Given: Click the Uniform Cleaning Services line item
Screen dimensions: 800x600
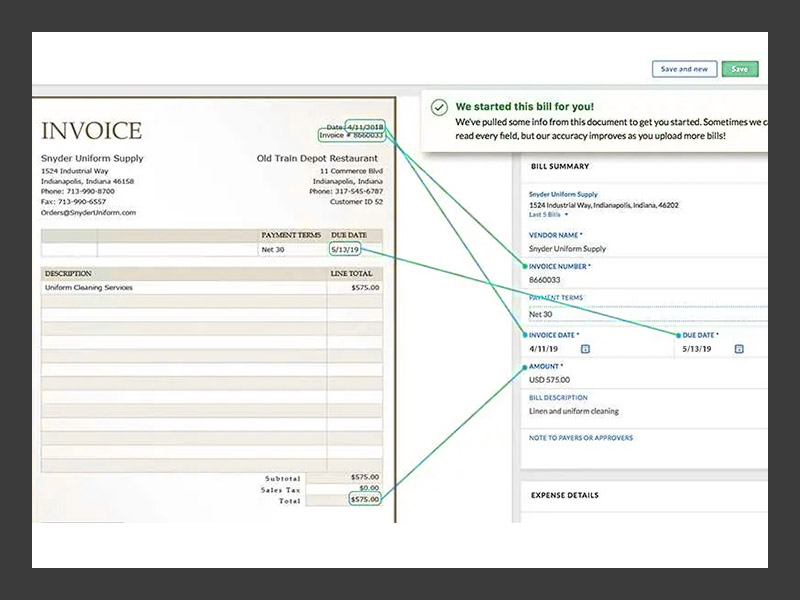Looking at the screenshot, I should pyautogui.click(x=89, y=288).
